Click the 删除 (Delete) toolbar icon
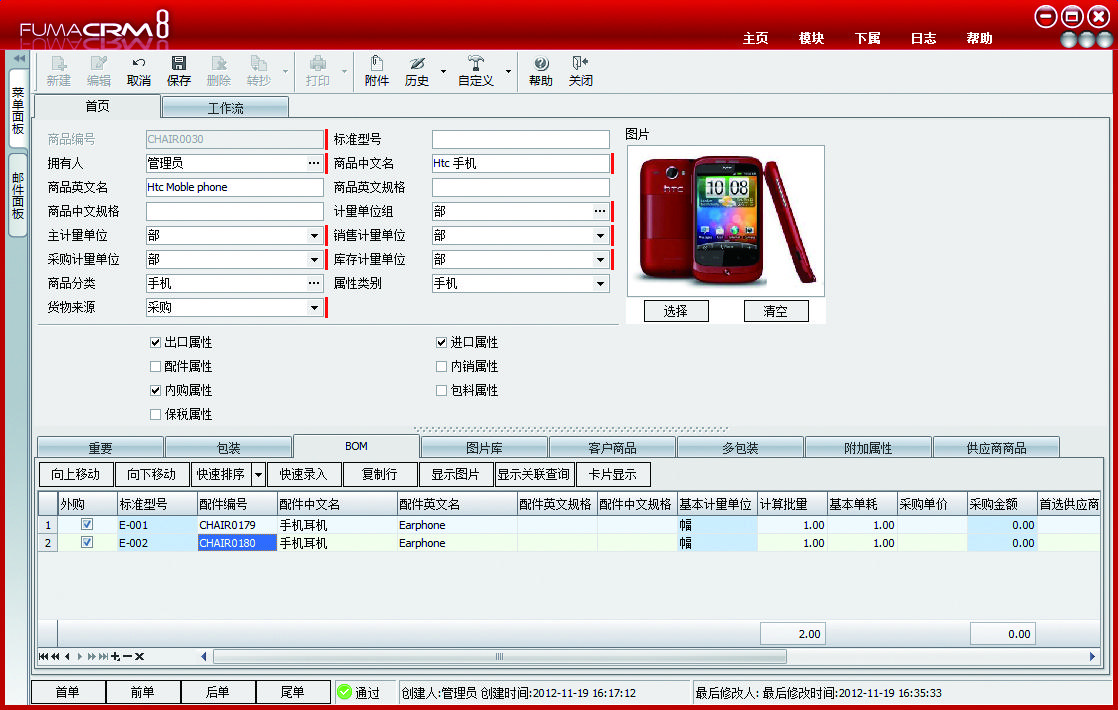 pos(219,64)
